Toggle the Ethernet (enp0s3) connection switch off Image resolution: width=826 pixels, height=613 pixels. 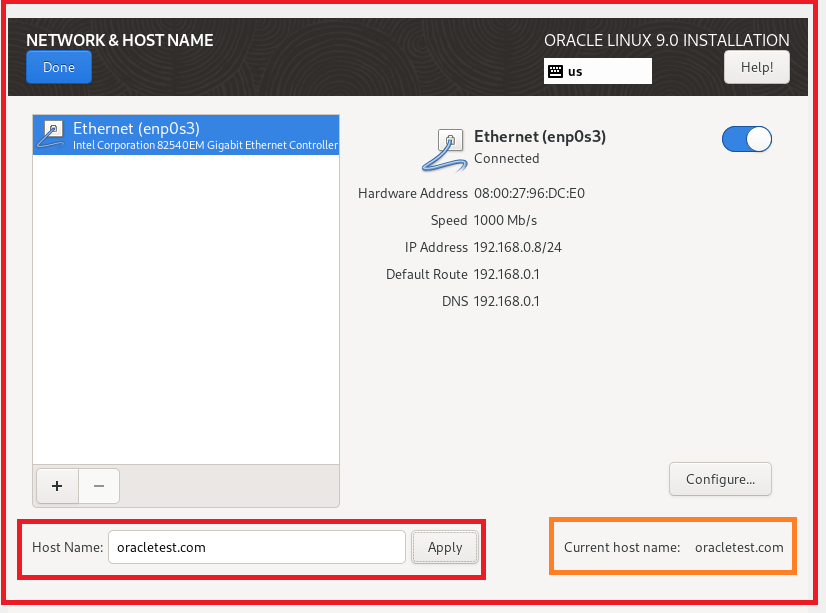746,139
